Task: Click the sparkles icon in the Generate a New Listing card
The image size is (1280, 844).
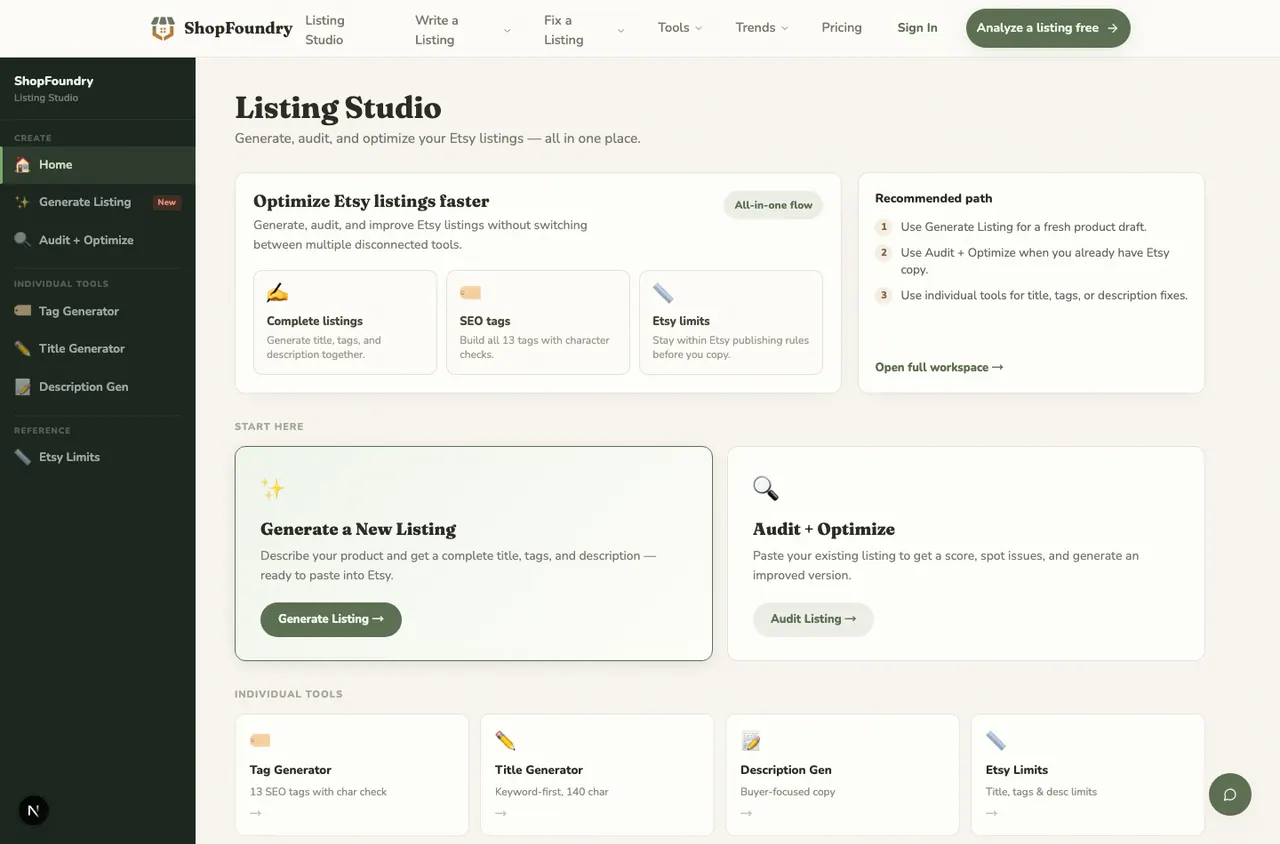Action: [273, 488]
